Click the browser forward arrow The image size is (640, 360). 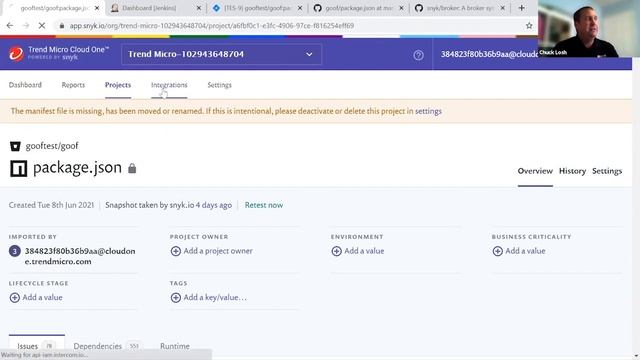tap(26, 25)
